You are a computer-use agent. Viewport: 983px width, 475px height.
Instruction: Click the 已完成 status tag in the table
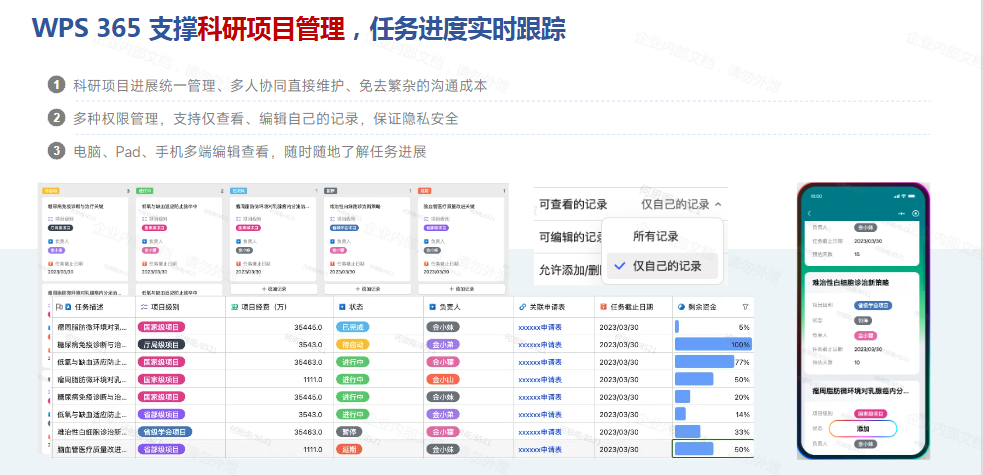pos(352,327)
